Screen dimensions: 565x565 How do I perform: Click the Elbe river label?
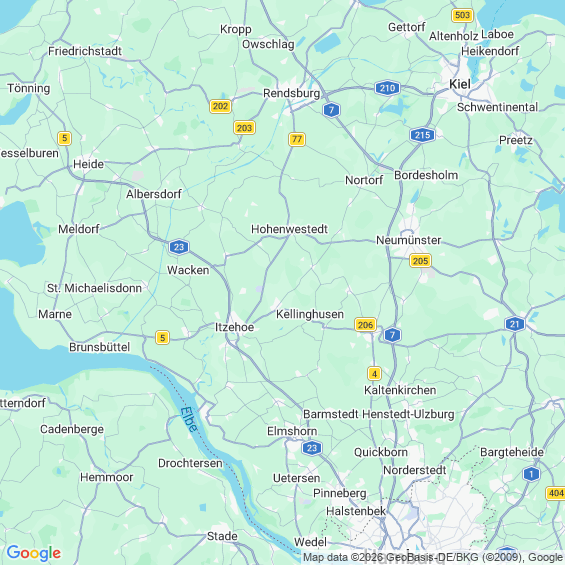coord(189,419)
